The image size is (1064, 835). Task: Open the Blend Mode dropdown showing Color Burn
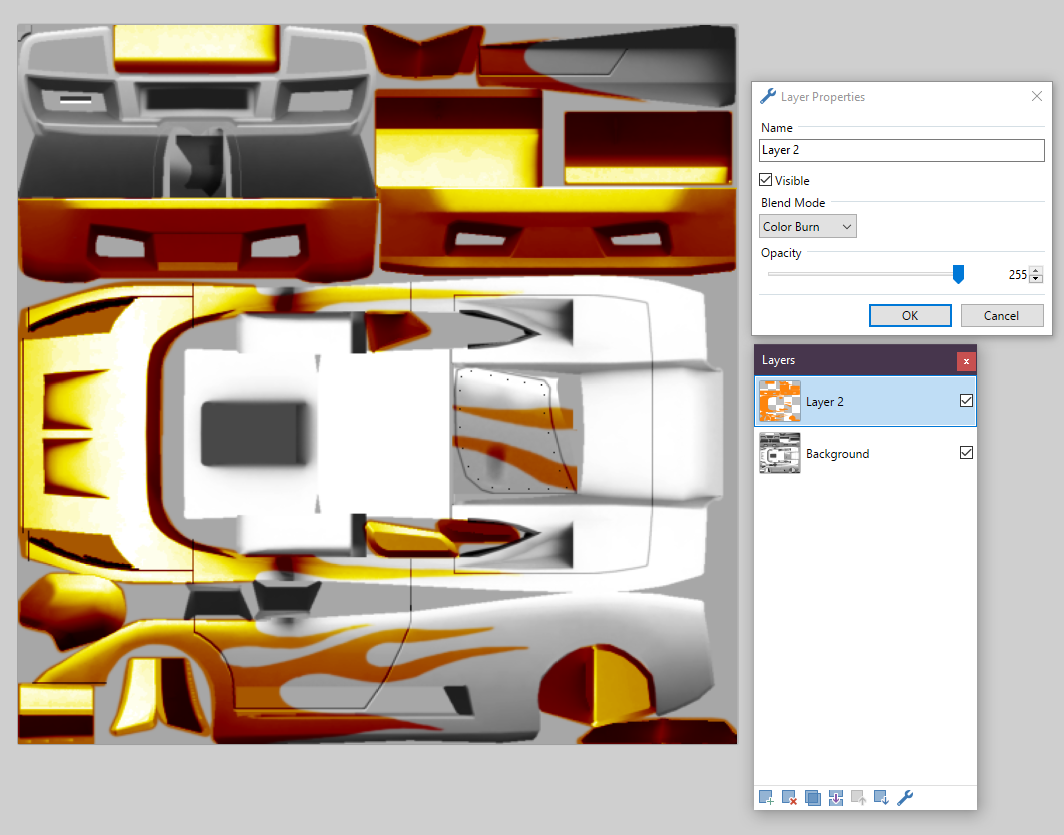click(x=808, y=227)
